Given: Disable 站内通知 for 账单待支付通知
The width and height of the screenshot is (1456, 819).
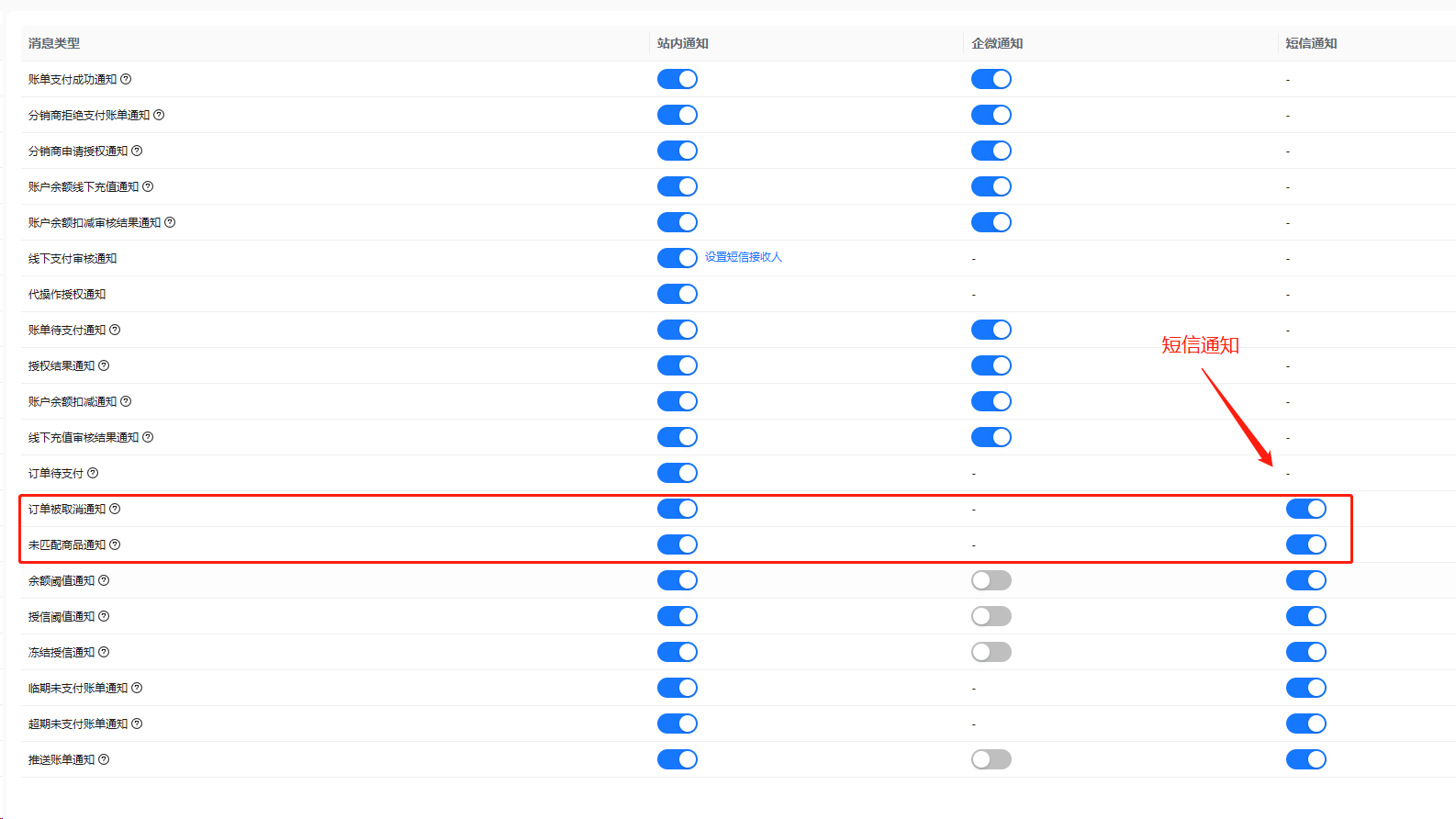Looking at the screenshot, I should point(678,330).
